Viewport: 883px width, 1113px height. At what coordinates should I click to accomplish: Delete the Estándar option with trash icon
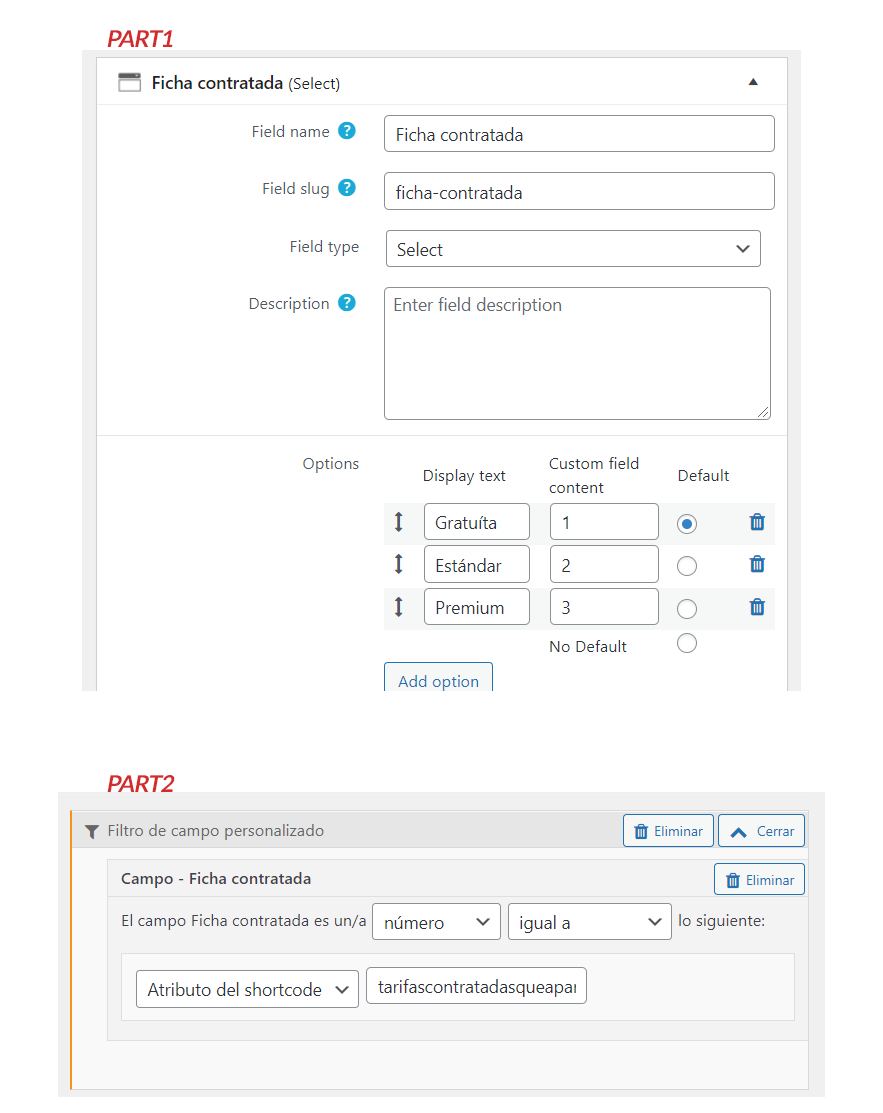coord(757,564)
